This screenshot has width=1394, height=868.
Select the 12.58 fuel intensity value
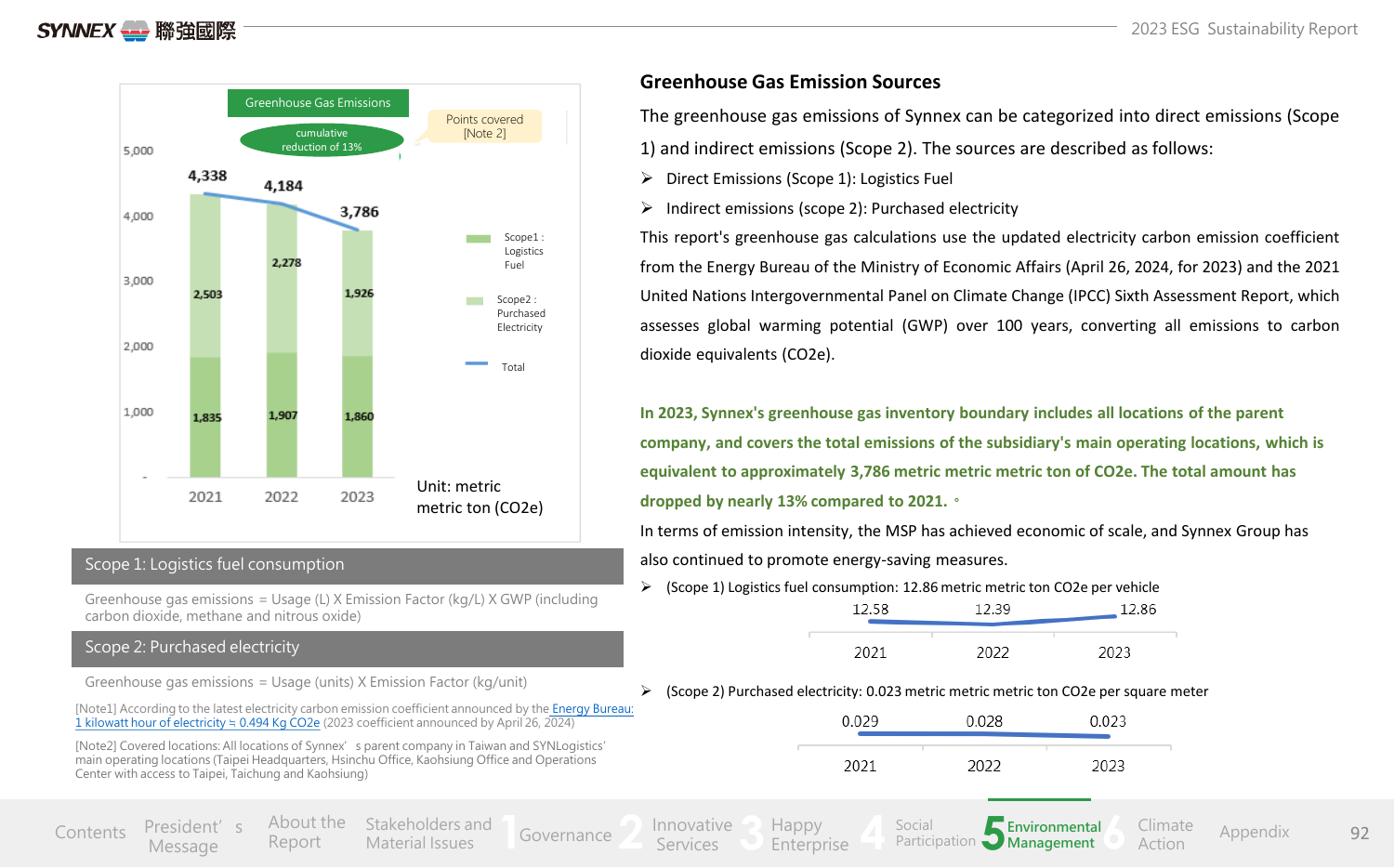871,610
